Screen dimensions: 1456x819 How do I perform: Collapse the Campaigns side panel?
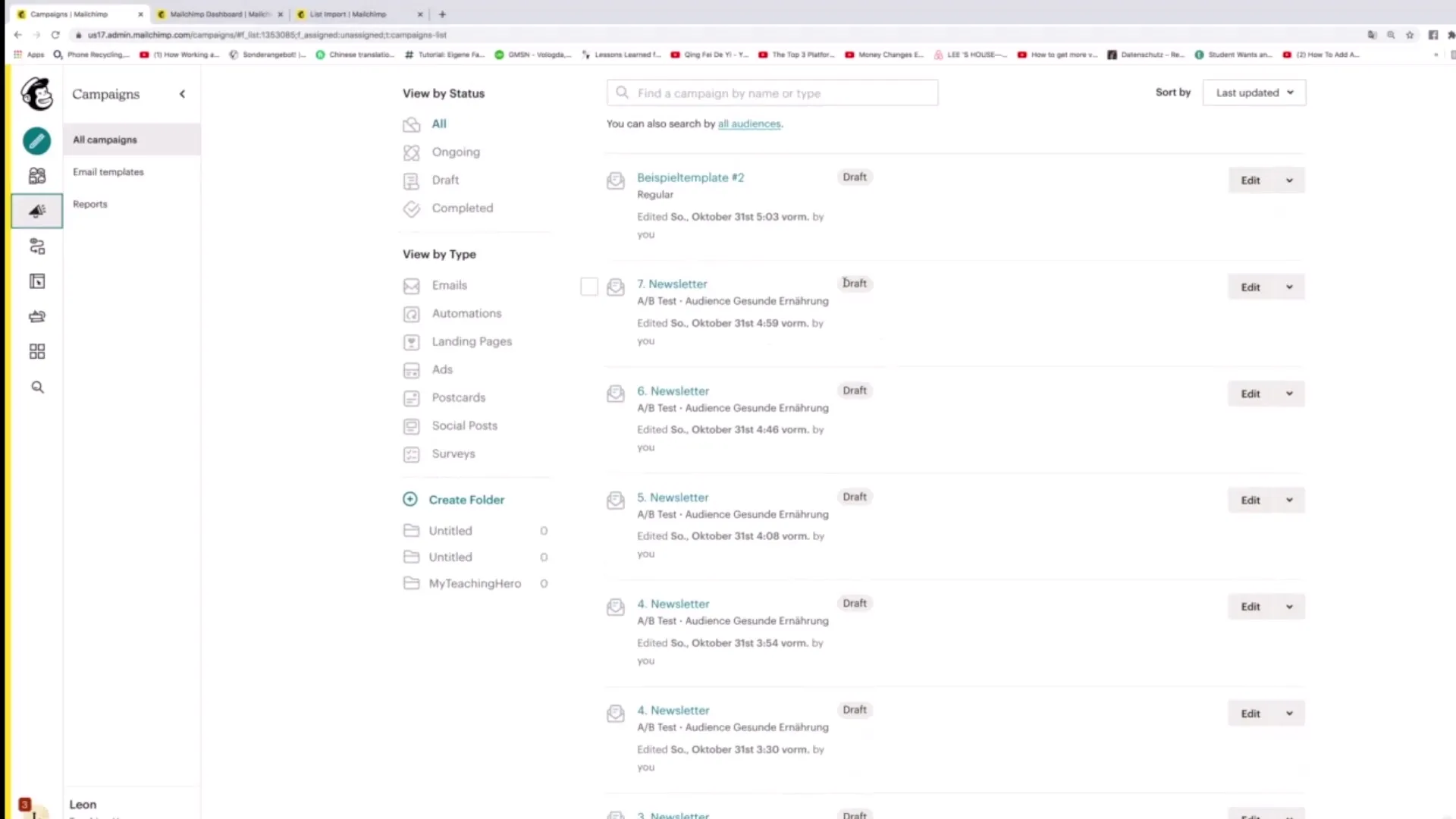[x=182, y=94]
